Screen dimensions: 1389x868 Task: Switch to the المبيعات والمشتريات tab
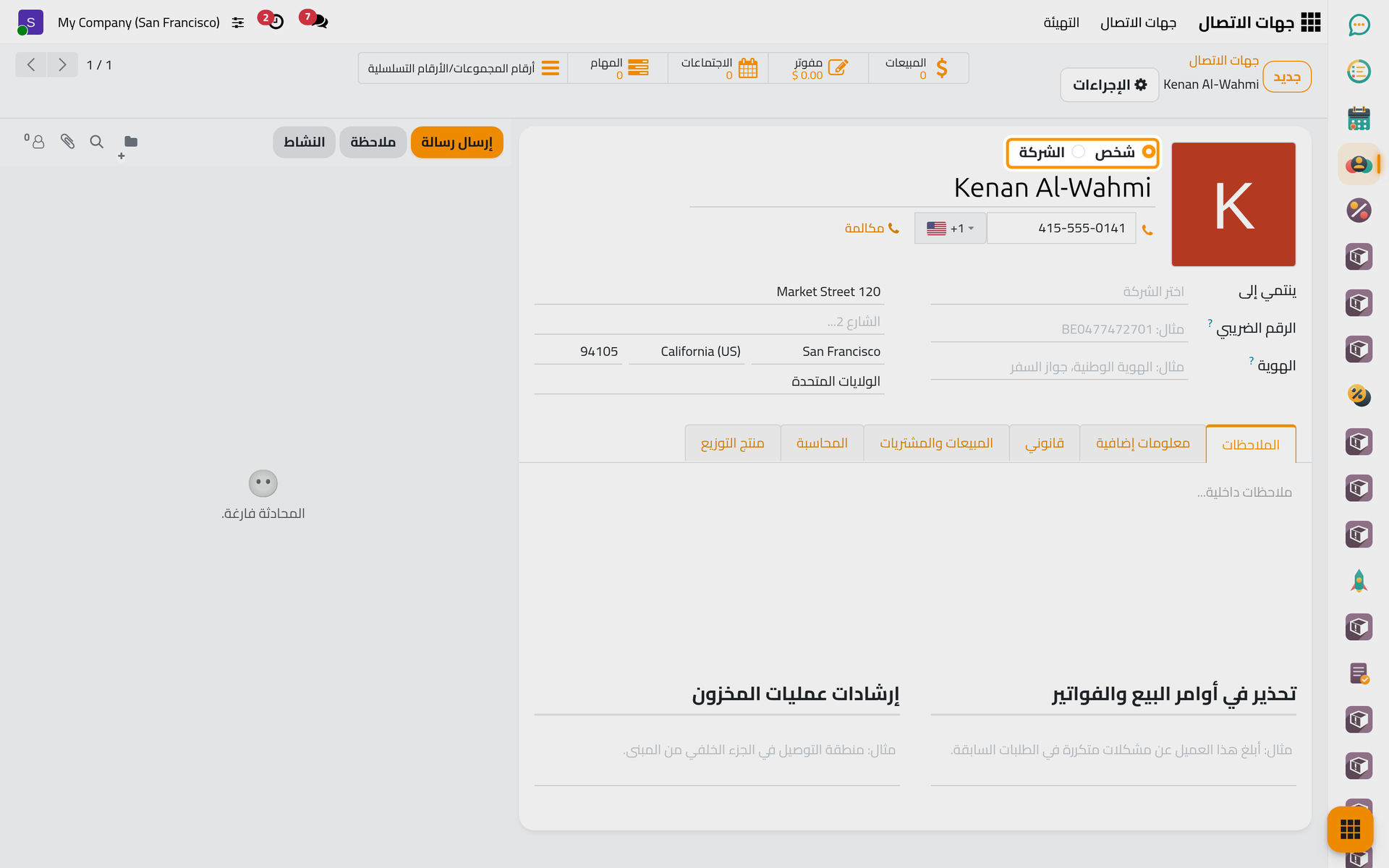click(x=936, y=443)
